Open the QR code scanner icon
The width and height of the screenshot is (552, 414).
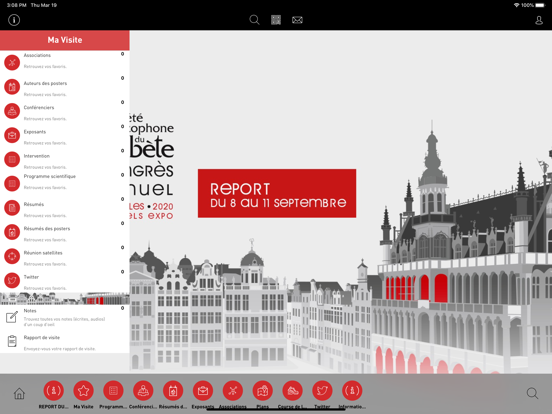(x=276, y=20)
